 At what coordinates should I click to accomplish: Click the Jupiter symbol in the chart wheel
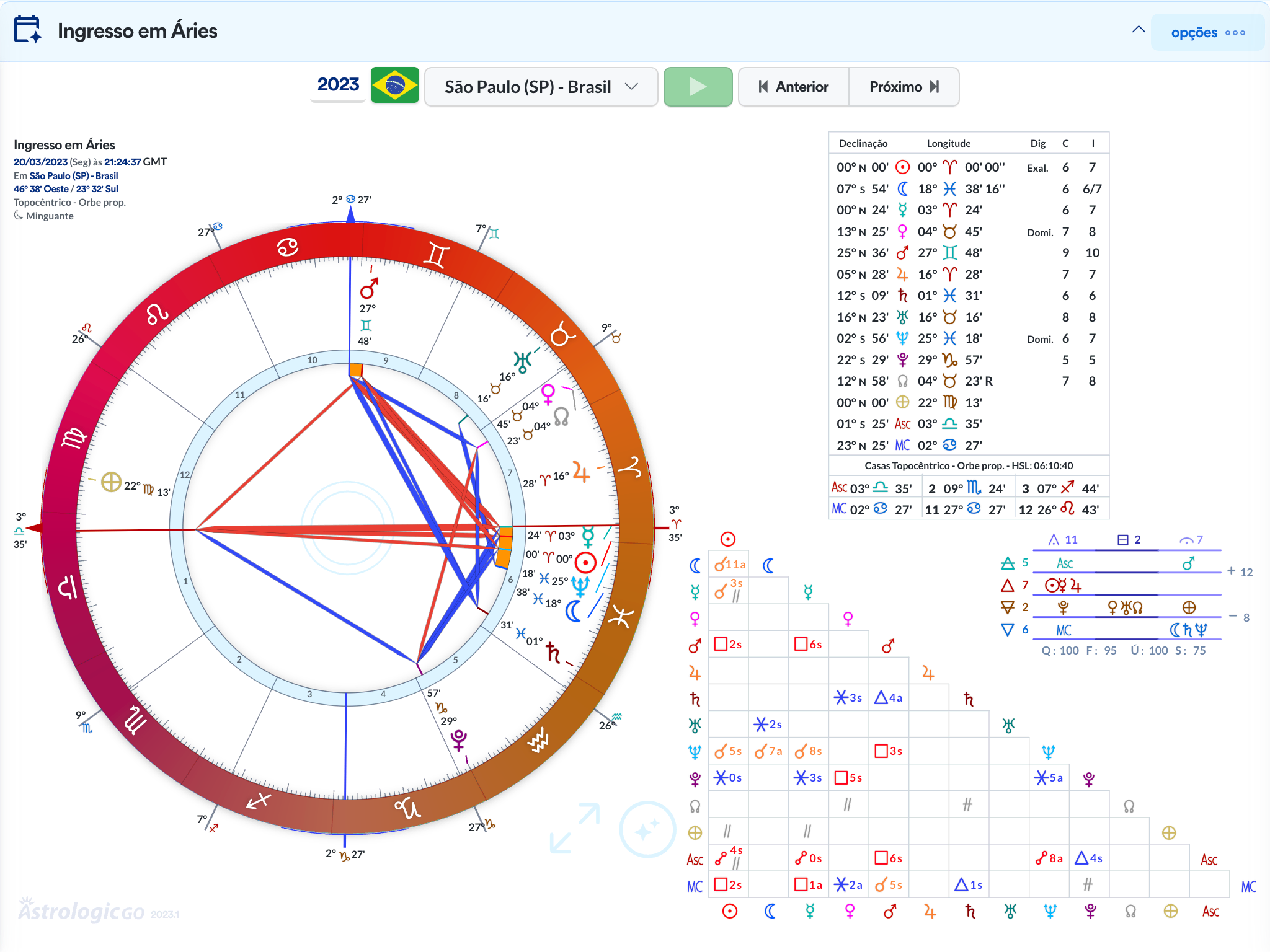click(581, 472)
